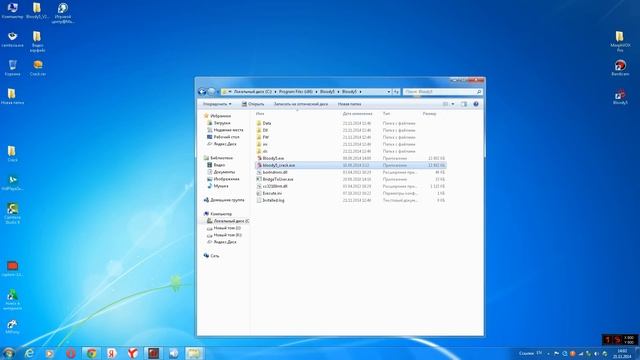The image size is (640, 360).
Task: Launch Google Chrome from the taskbar
Action: [92, 353]
